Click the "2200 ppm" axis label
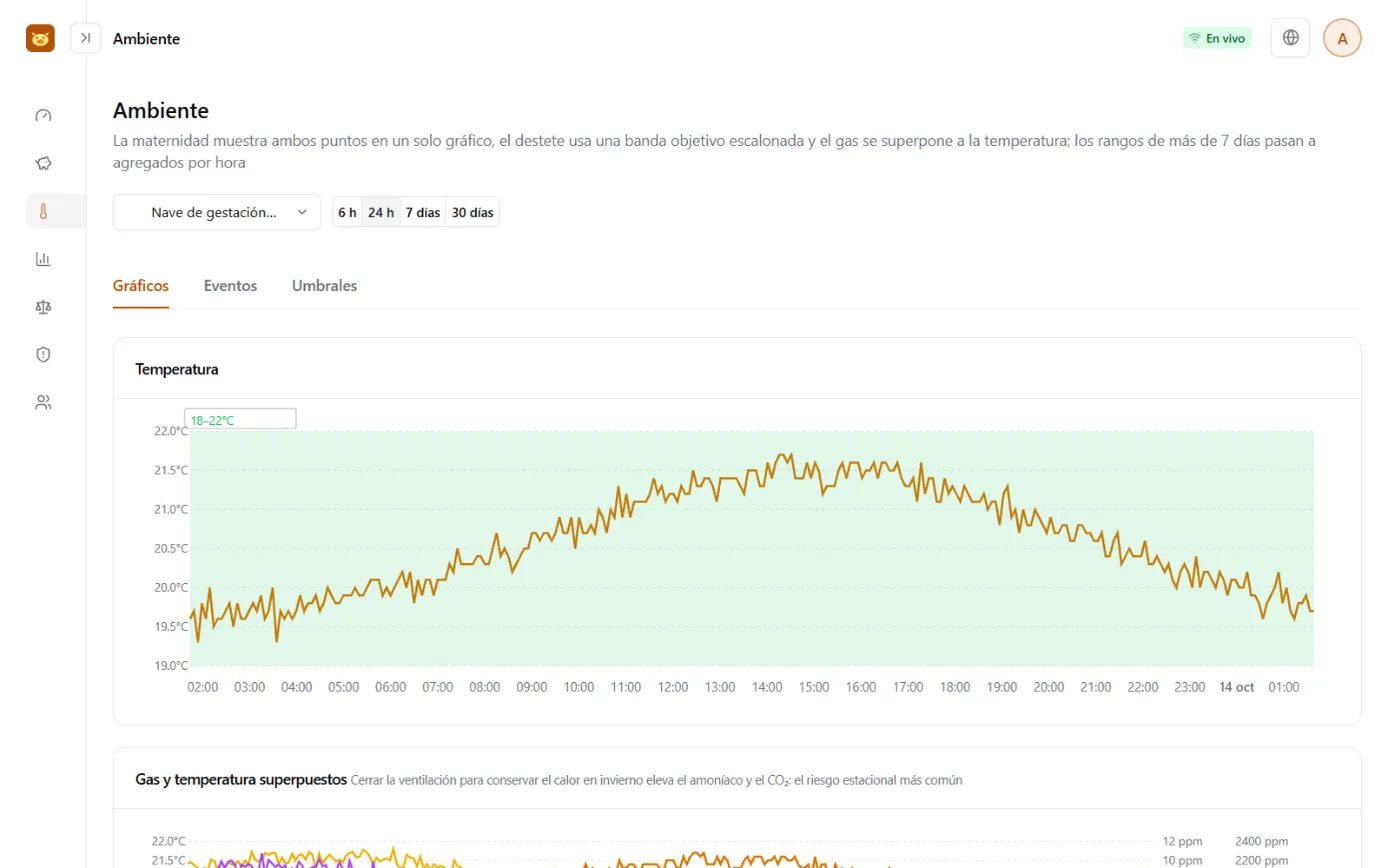 pos(1262,861)
